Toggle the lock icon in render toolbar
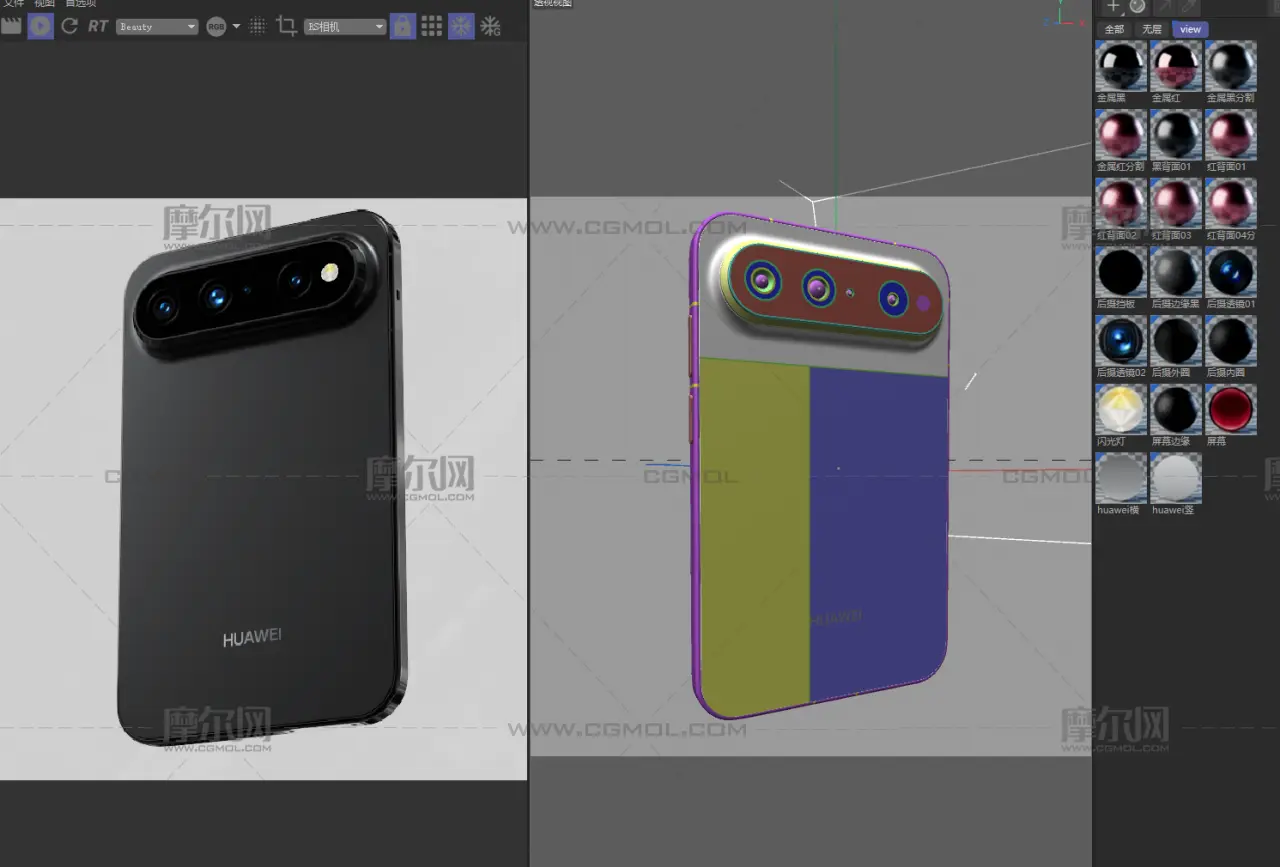This screenshot has height=867, width=1280. (x=402, y=26)
